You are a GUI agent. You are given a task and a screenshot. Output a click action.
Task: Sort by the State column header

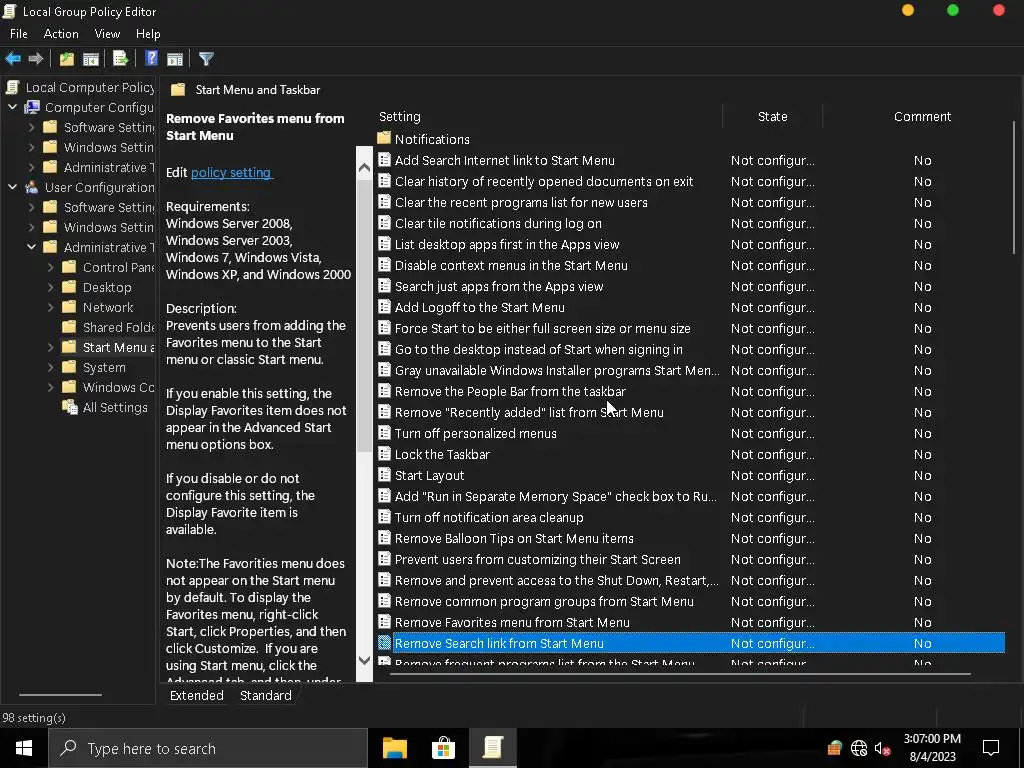773,116
